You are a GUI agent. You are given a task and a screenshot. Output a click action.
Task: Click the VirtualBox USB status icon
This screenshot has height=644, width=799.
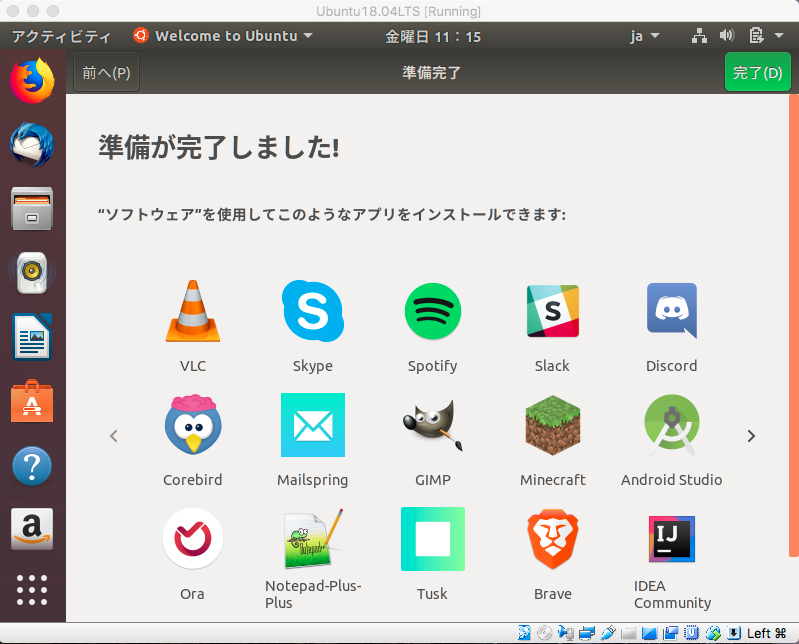608,633
